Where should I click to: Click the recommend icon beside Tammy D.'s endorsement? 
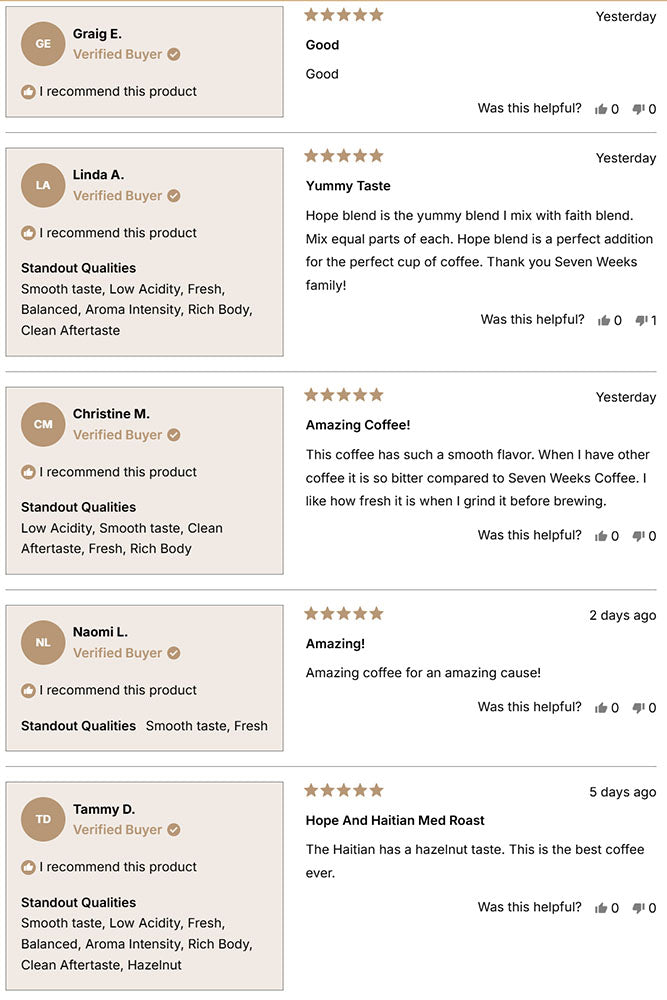point(29,866)
